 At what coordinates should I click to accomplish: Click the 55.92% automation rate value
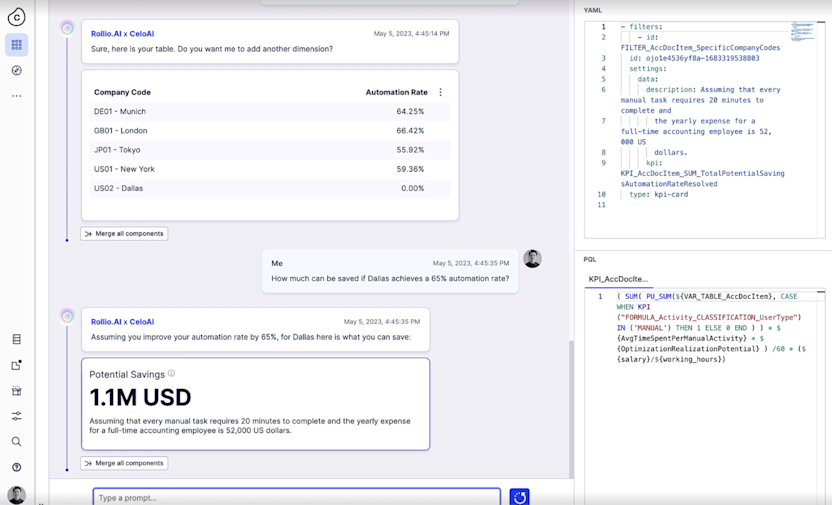[410, 150]
